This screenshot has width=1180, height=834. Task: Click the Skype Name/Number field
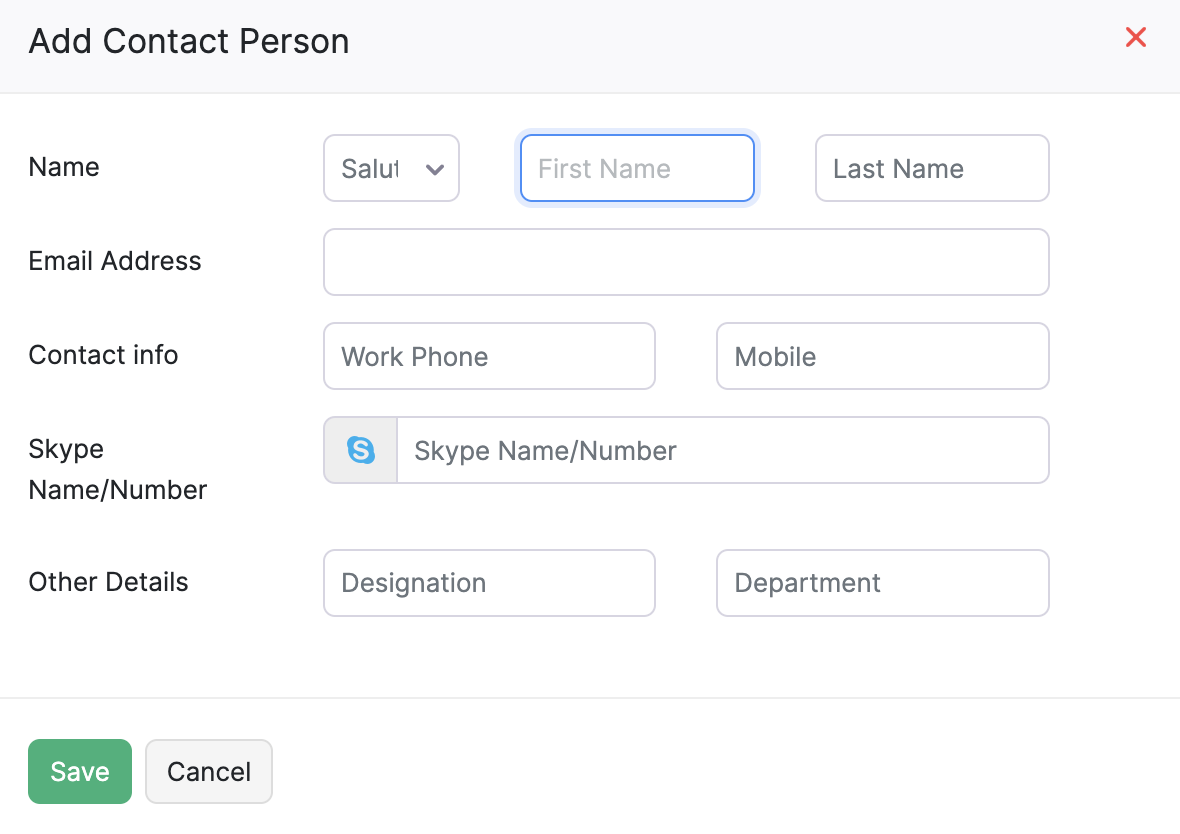tap(724, 450)
